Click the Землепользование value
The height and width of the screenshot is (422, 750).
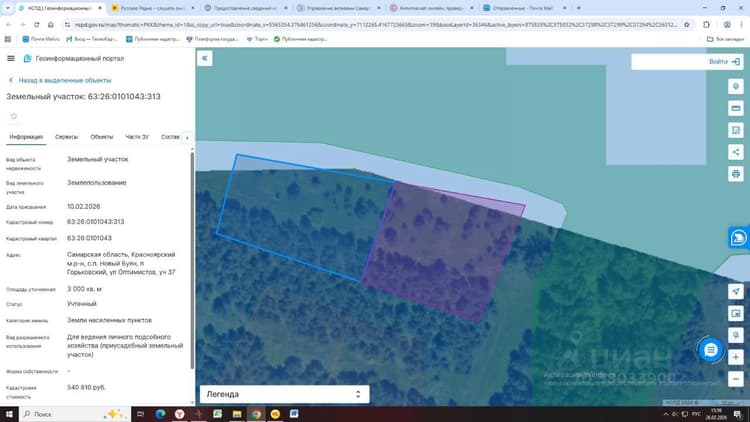(x=97, y=182)
